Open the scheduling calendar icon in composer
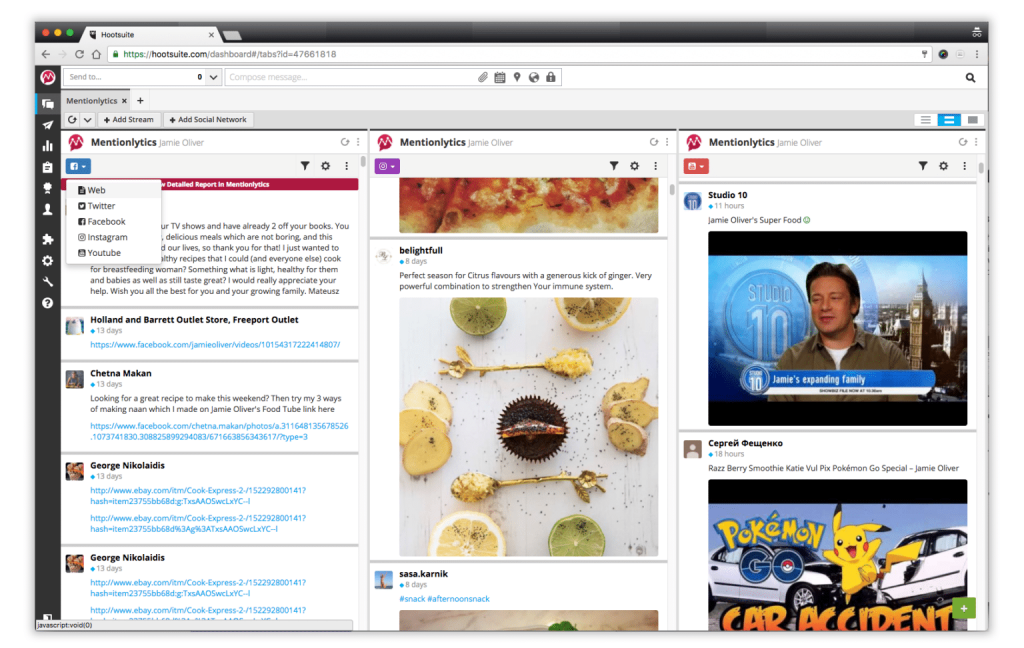Screen dimensions: 1024x648 click(499, 77)
